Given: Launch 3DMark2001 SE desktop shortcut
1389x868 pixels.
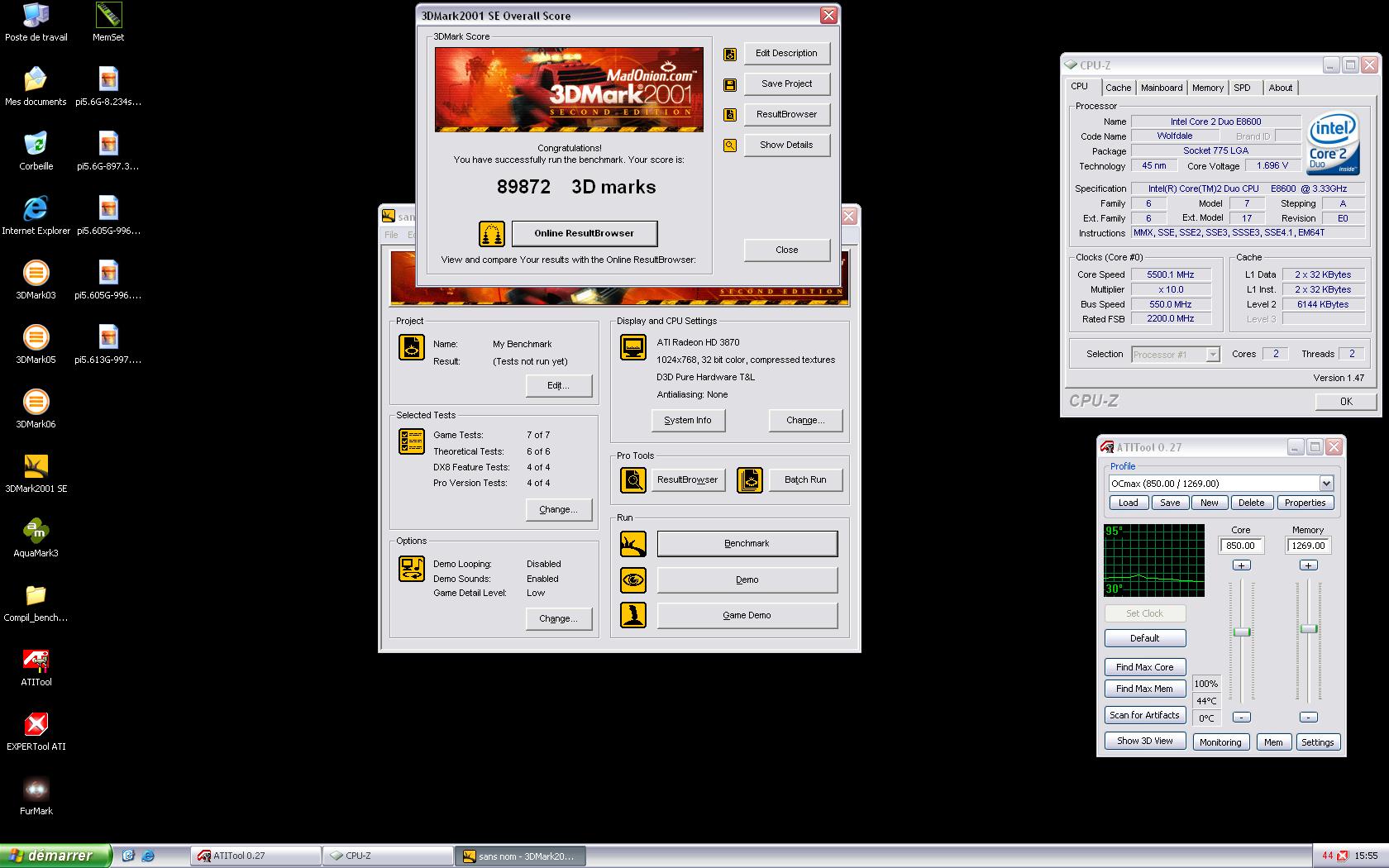Looking at the screenshot, I should point(36,474).
